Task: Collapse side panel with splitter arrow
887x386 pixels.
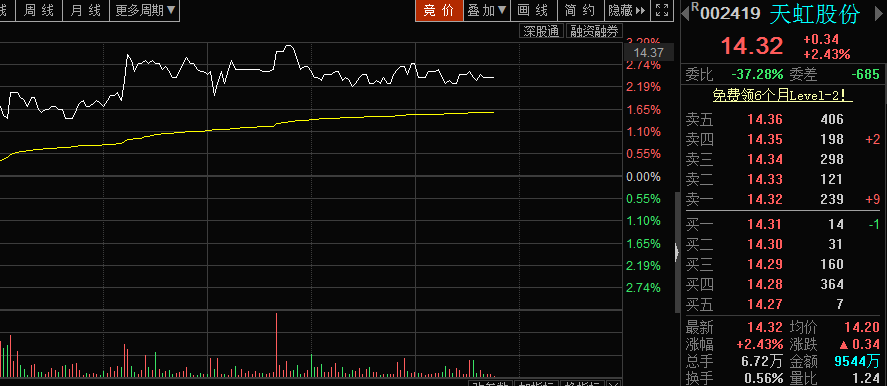Action: tap(677, 252)
